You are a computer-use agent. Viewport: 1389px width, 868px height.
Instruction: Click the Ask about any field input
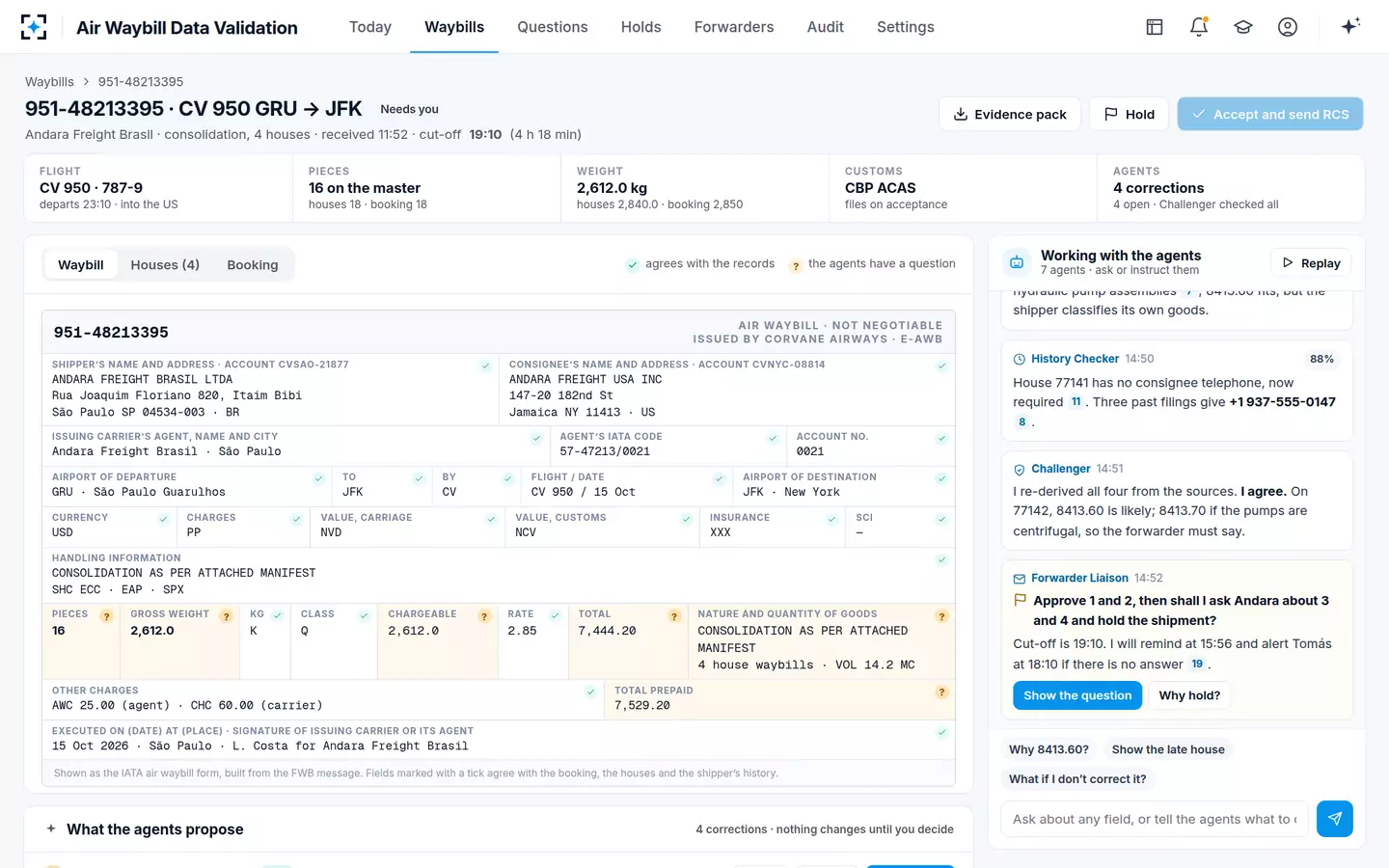(x=1155, y=819)
